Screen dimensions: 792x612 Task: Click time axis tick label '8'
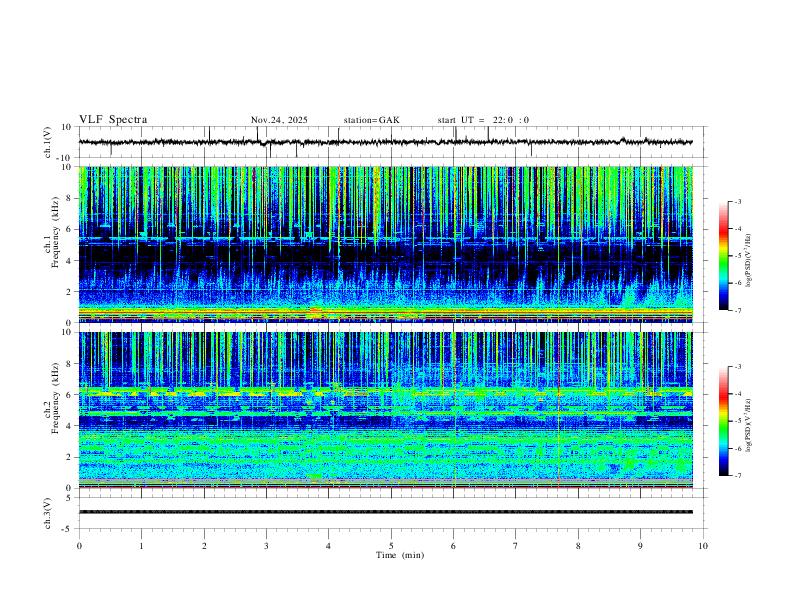tap(578, 546)
